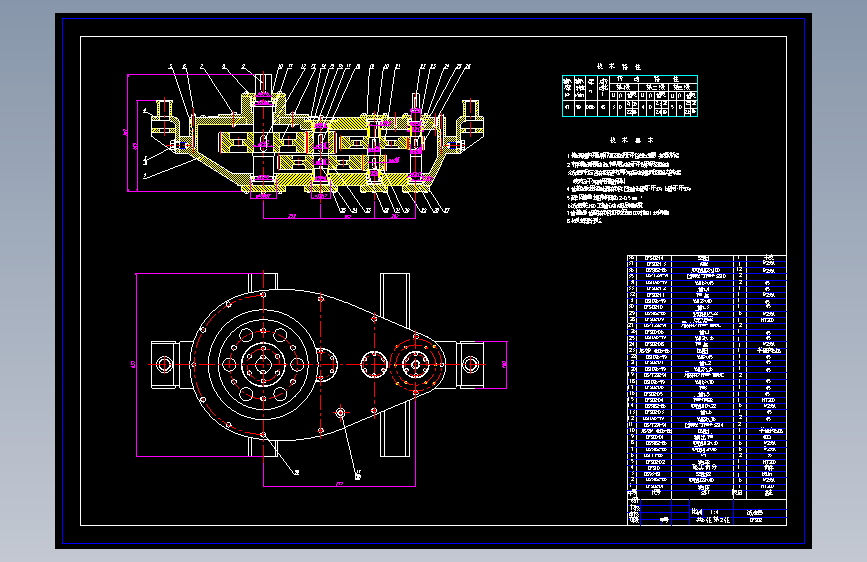Click the top row of the parts list
867x562 pixels.
click(x=707, y=258)
